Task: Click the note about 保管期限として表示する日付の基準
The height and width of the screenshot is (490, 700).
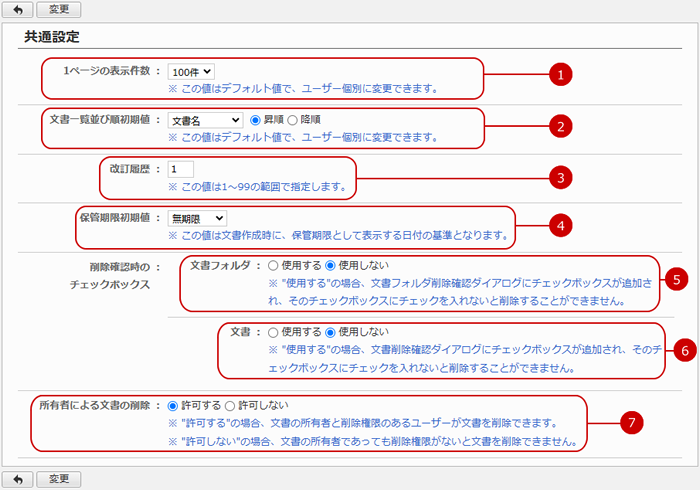Action: click(338, 235)
